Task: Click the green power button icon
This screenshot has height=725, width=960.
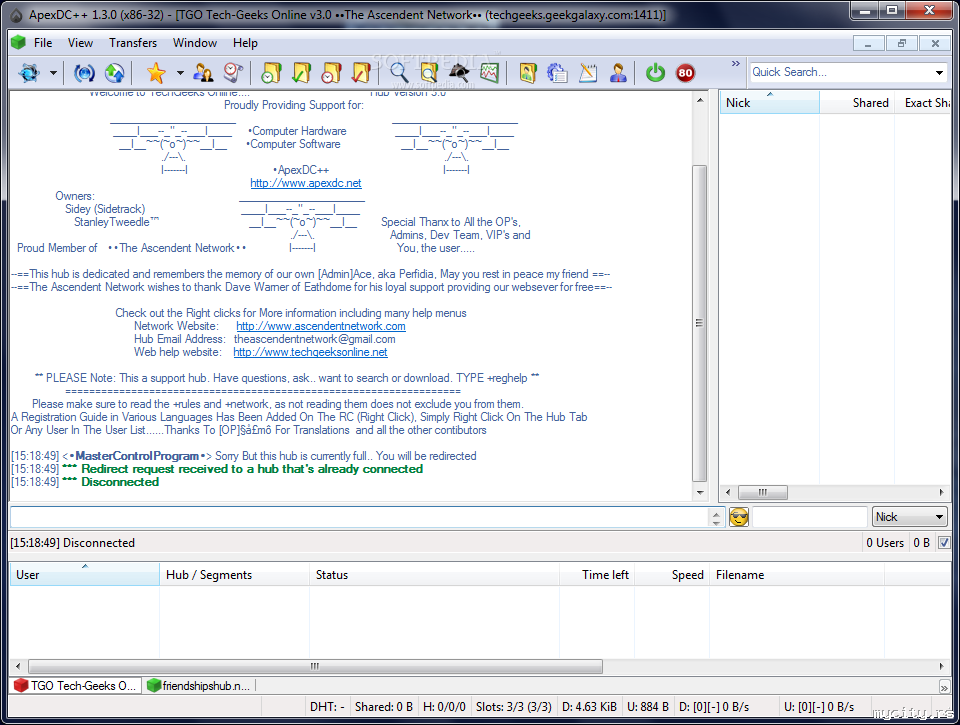Action: pos(655,72)
